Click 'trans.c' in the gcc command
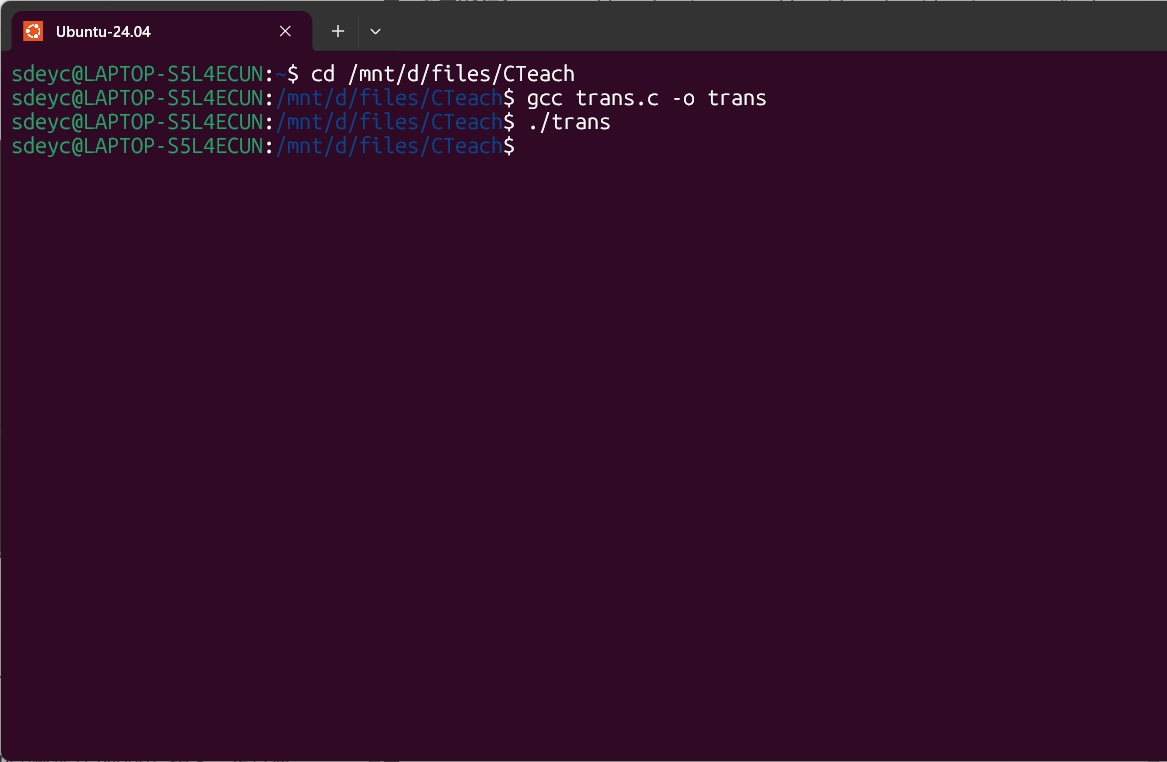 [x=617, y=98]
